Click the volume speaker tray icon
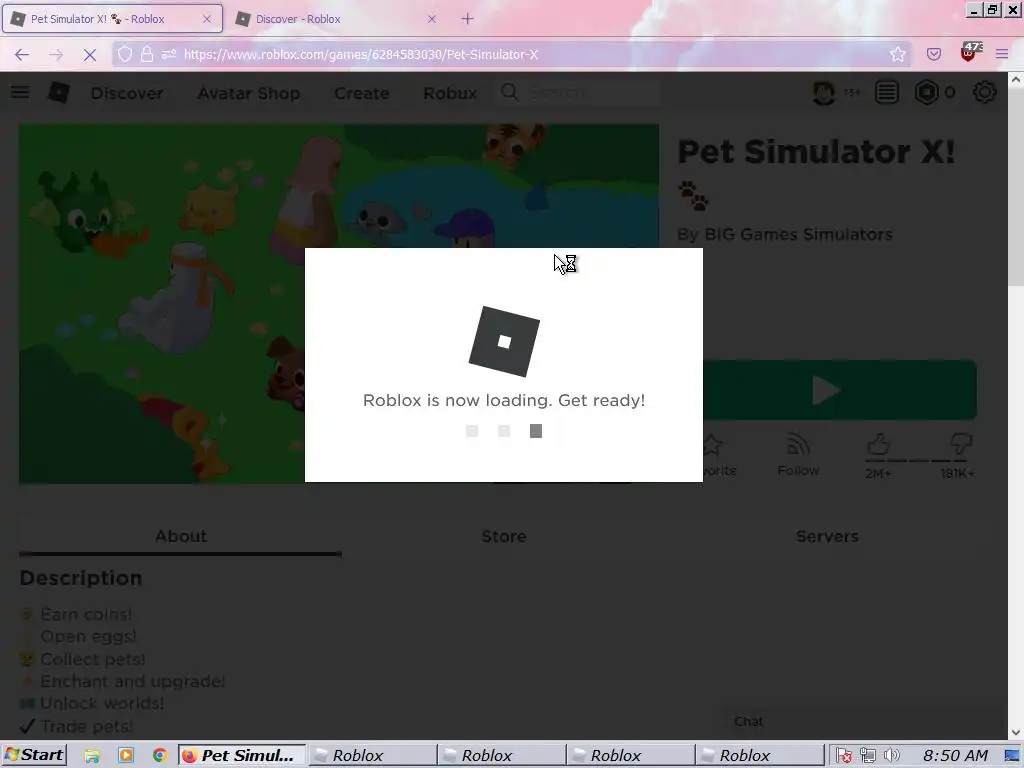Image resolution: width=1024 pixels, height=768 pixels. 891,756
